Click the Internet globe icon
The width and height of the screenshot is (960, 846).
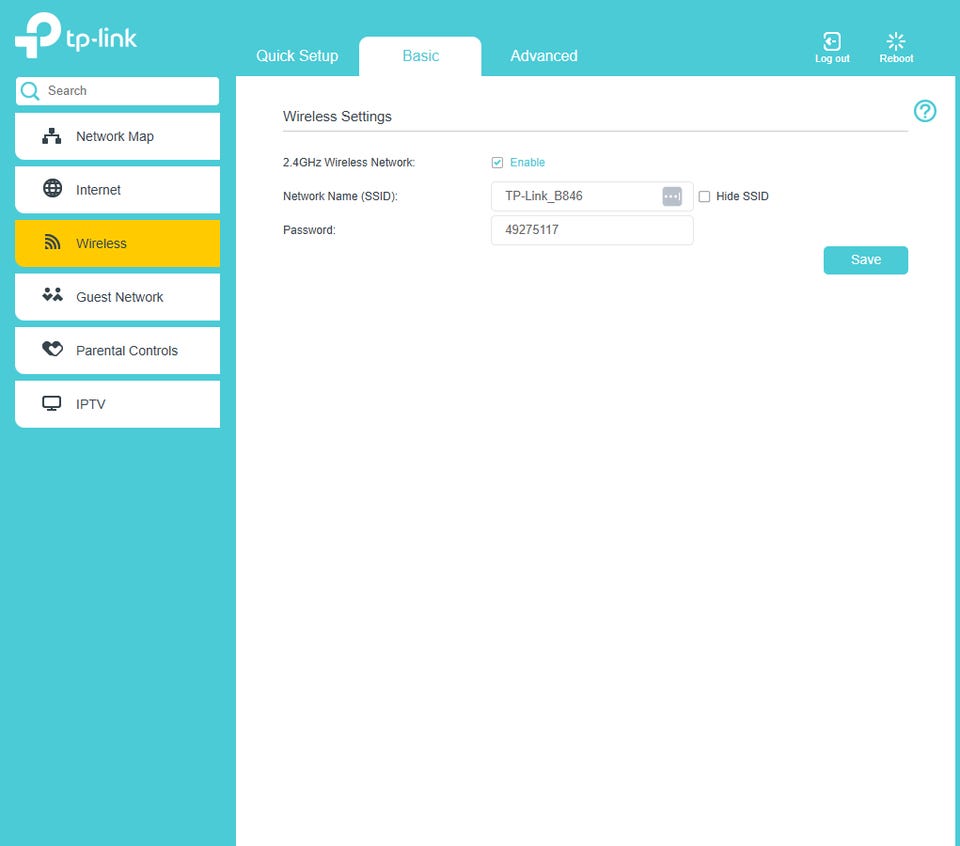(52, 189)
